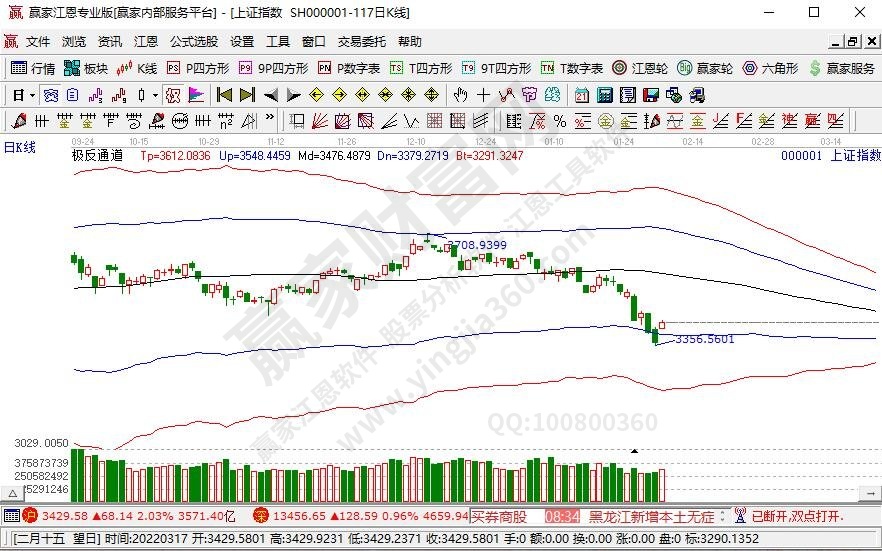The width and height of the screenshot is (882, 551).
Task: Click the 六角形 hexagon tool
Action: 771,69
